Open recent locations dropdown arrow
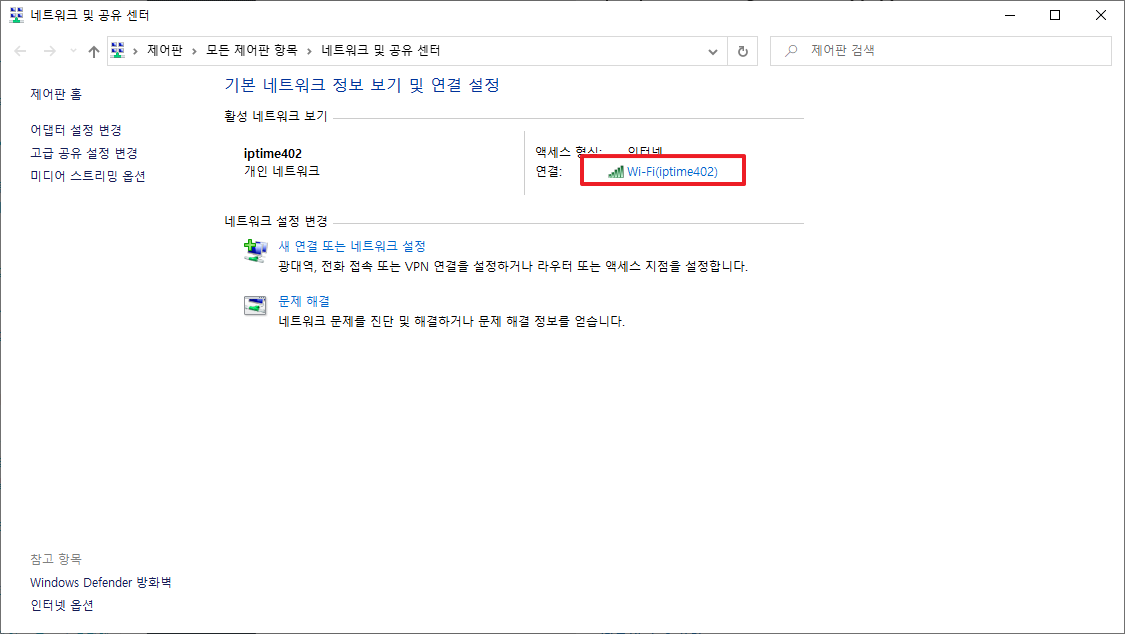This screenshot has width=1125, height=634. 73,51
